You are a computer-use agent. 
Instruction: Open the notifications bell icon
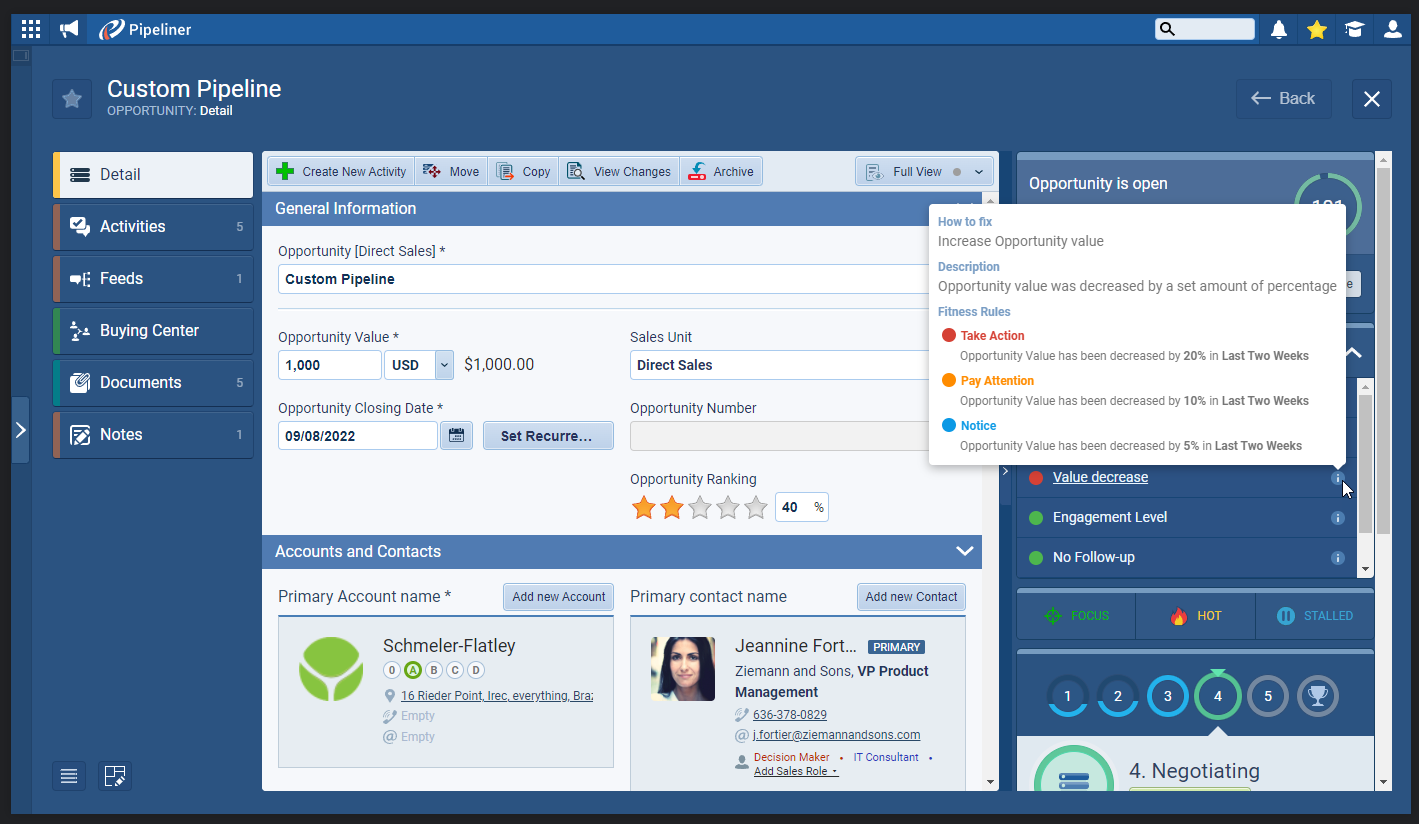click(x=1279, y=29)
